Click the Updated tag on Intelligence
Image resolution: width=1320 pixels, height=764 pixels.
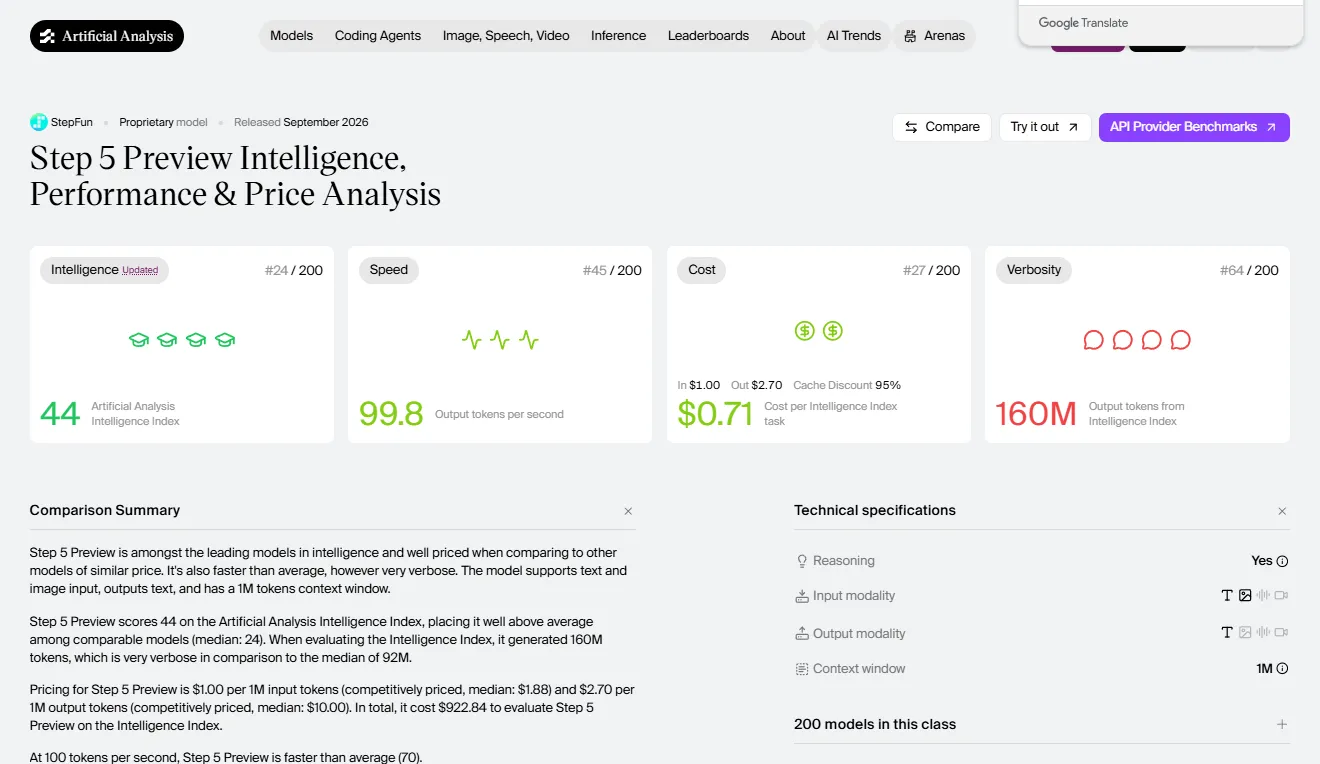(140, 270)
